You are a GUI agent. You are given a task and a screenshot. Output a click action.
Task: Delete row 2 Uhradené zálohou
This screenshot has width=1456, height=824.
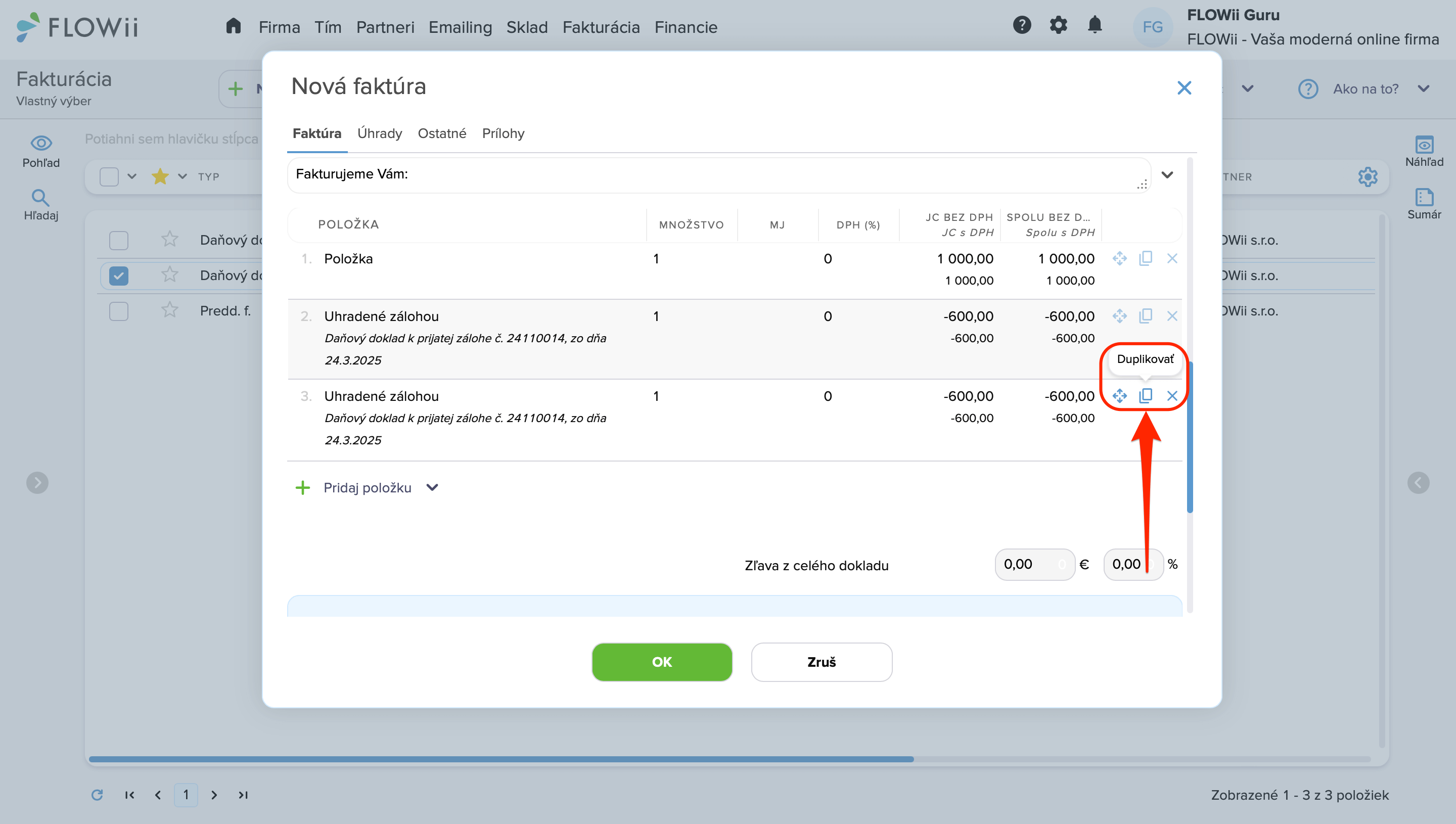click(x=1172, y=316)
